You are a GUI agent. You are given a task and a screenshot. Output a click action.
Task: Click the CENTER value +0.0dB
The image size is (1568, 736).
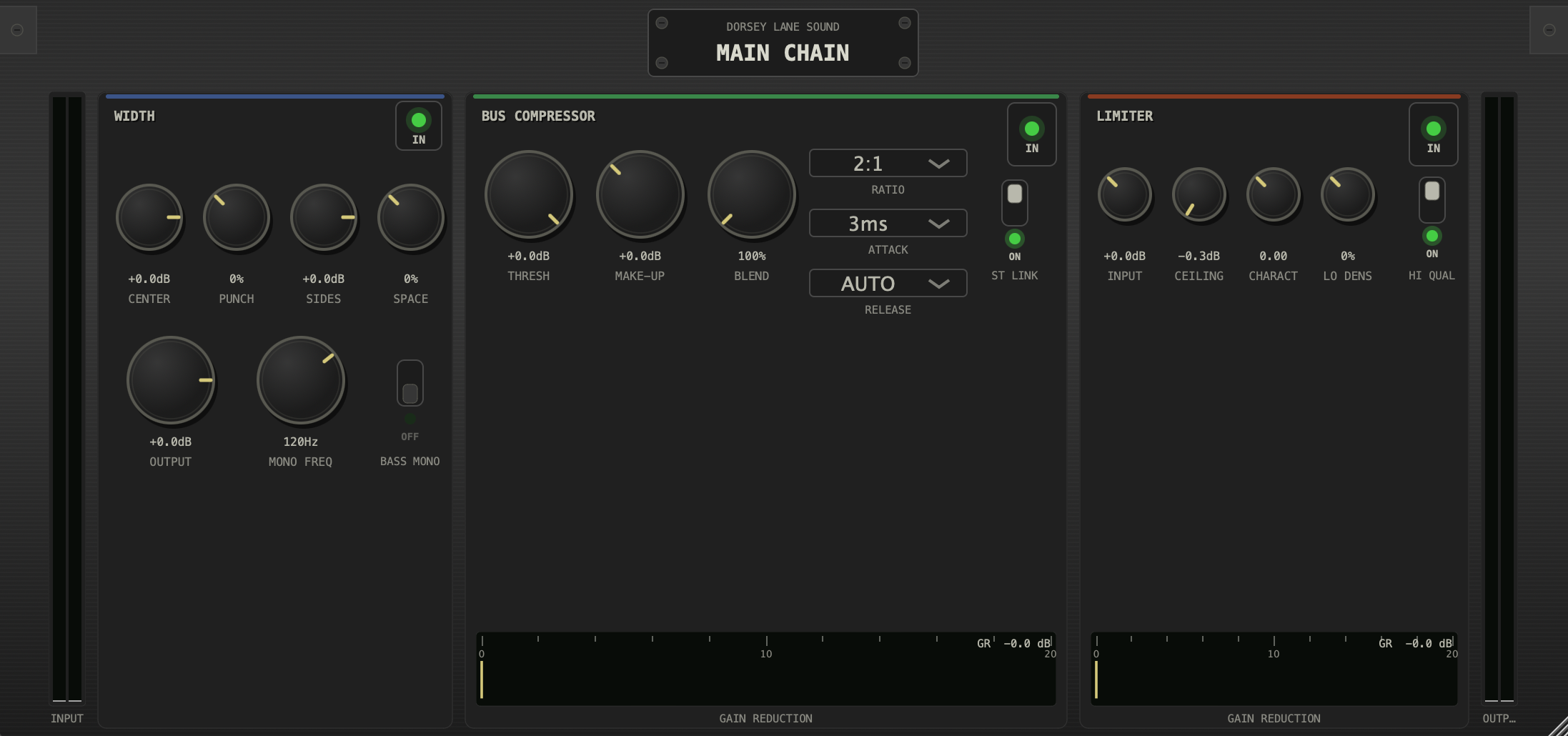149,279
